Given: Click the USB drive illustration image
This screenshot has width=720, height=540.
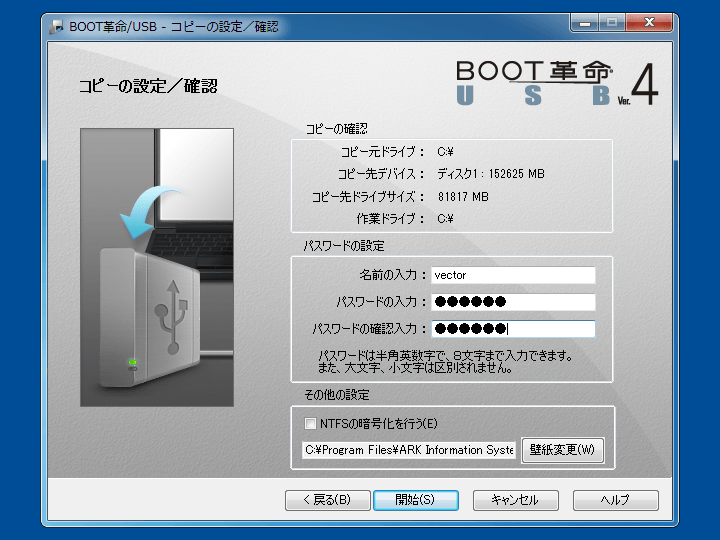Looking at the screenshot, I should 157,267.
